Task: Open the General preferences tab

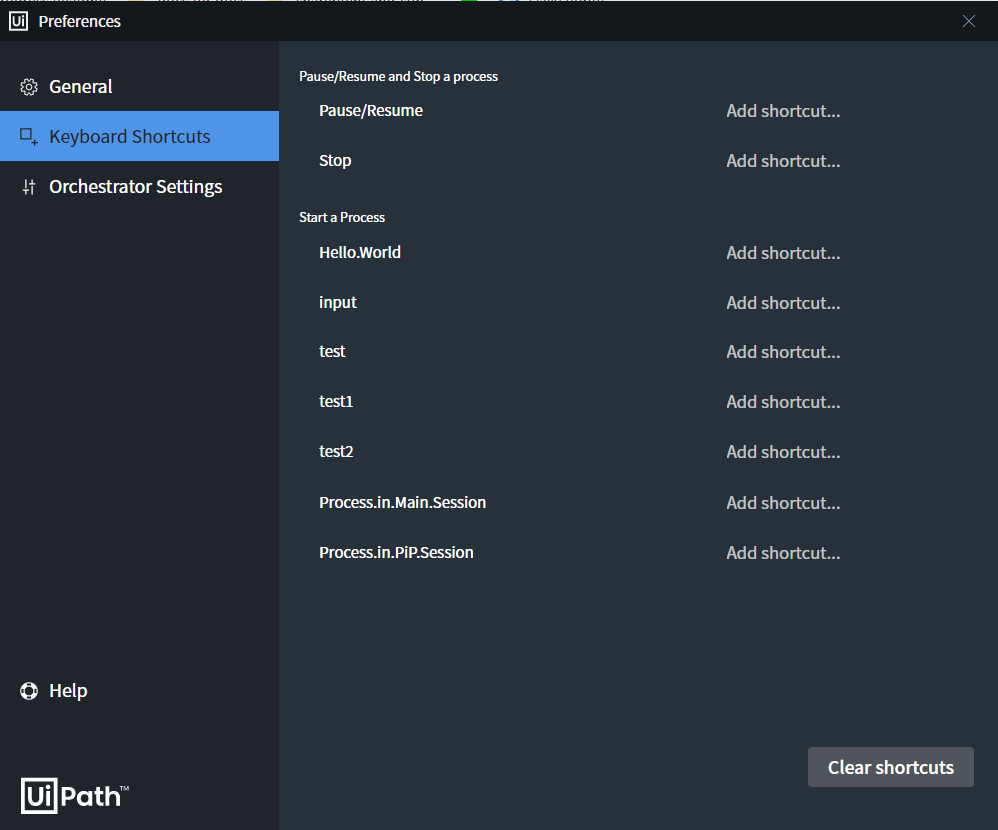Action: (x=139, y=87)
